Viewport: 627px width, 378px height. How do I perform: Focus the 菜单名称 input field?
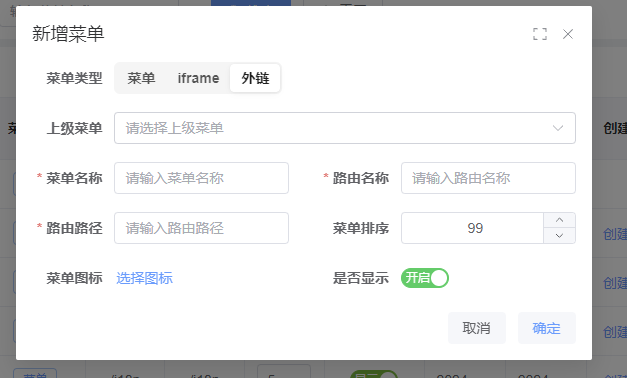click(201, 178)
